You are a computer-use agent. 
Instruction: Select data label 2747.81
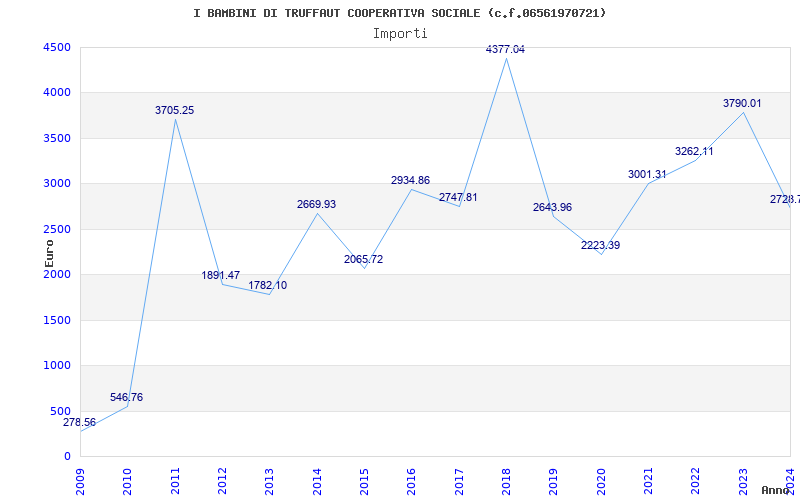point(458,197)
